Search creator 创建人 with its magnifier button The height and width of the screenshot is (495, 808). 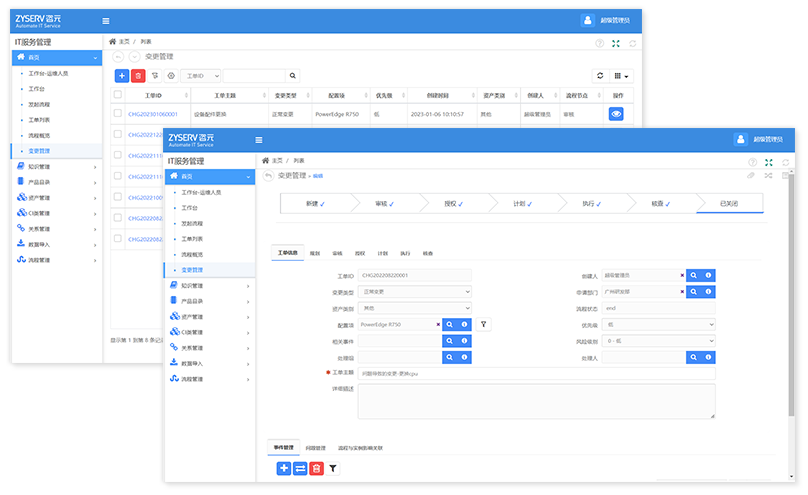(694, 276)
